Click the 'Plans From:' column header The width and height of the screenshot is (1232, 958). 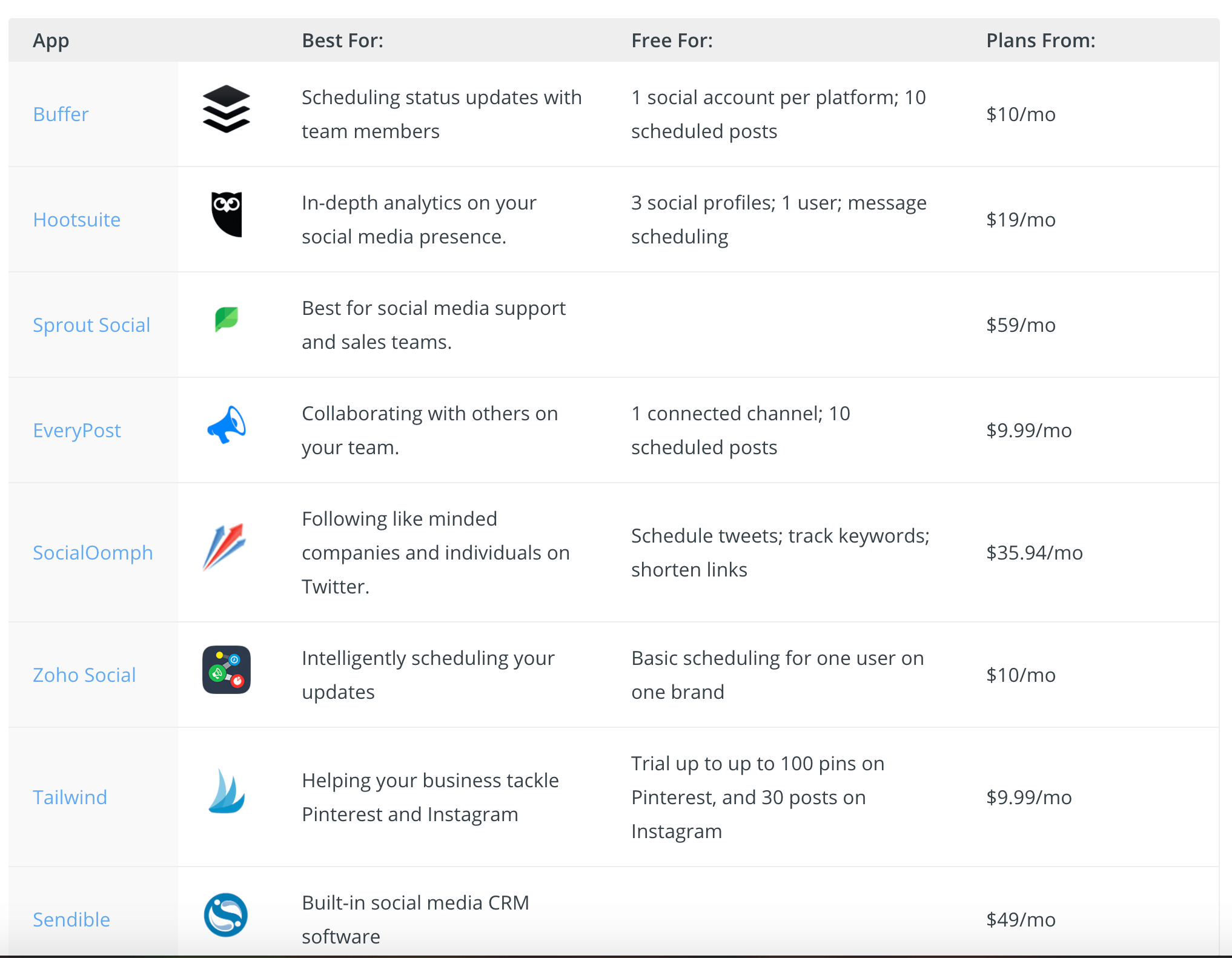(x=1041, y=41)
